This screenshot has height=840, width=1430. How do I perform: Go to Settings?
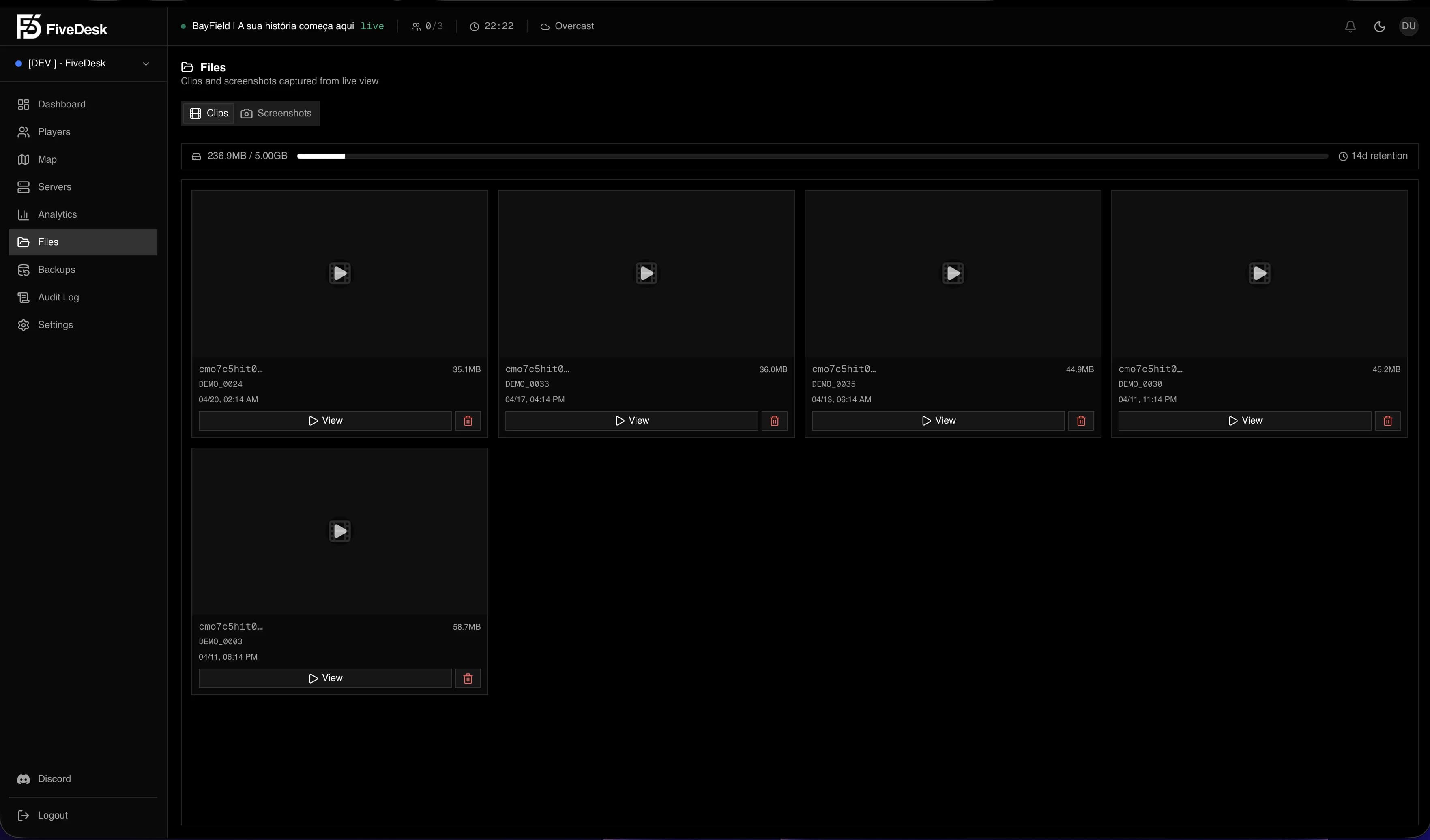(x=83, y=325)
